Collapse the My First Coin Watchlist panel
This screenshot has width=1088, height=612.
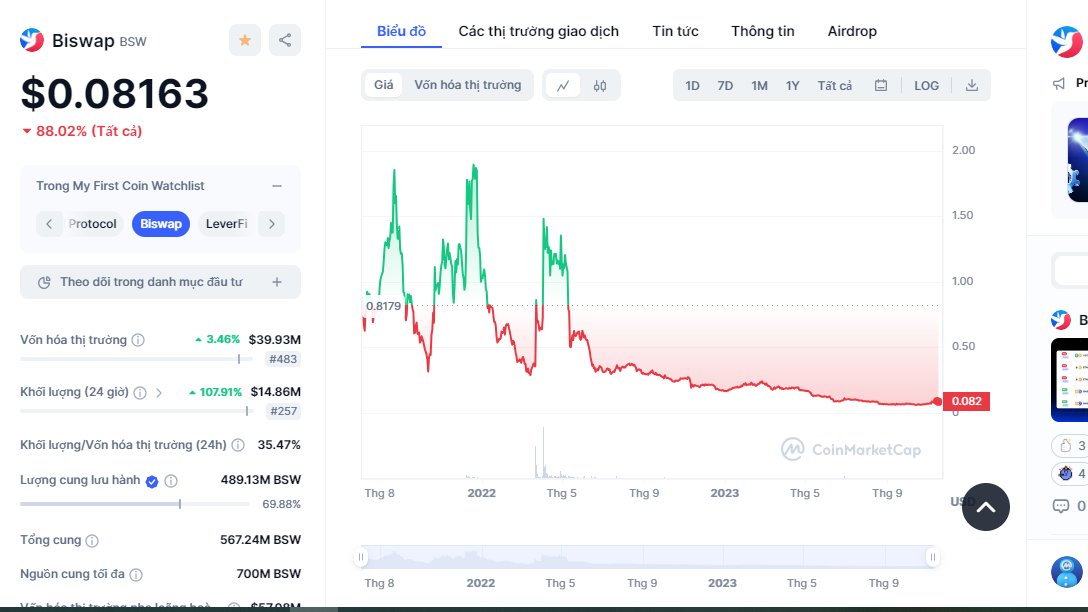click(277, 186)
